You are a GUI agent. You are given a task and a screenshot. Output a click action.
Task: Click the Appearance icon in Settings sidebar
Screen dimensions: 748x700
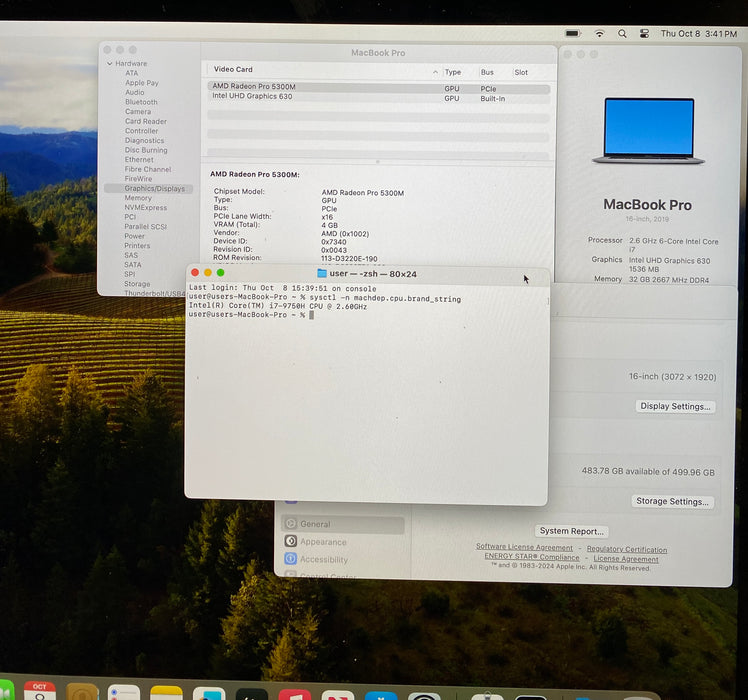pyautogui.click(x=291, y=541)
